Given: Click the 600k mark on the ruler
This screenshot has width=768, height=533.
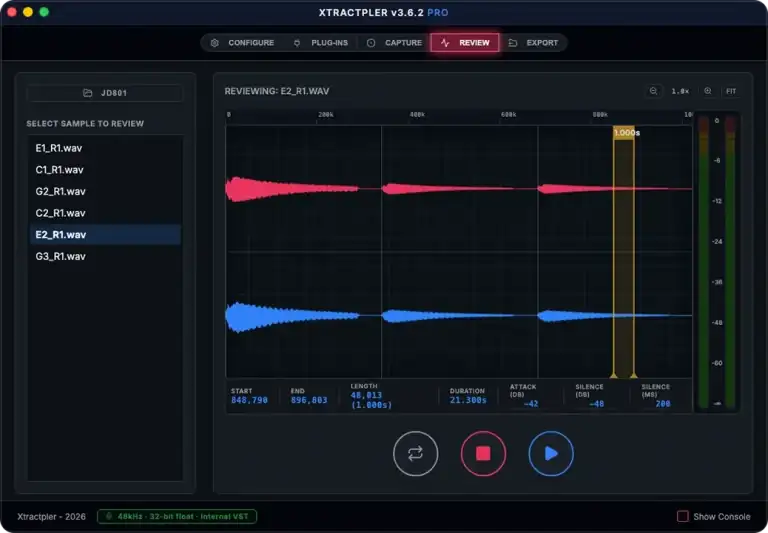Looking at the screenshot, I should [x=508, y=115].
